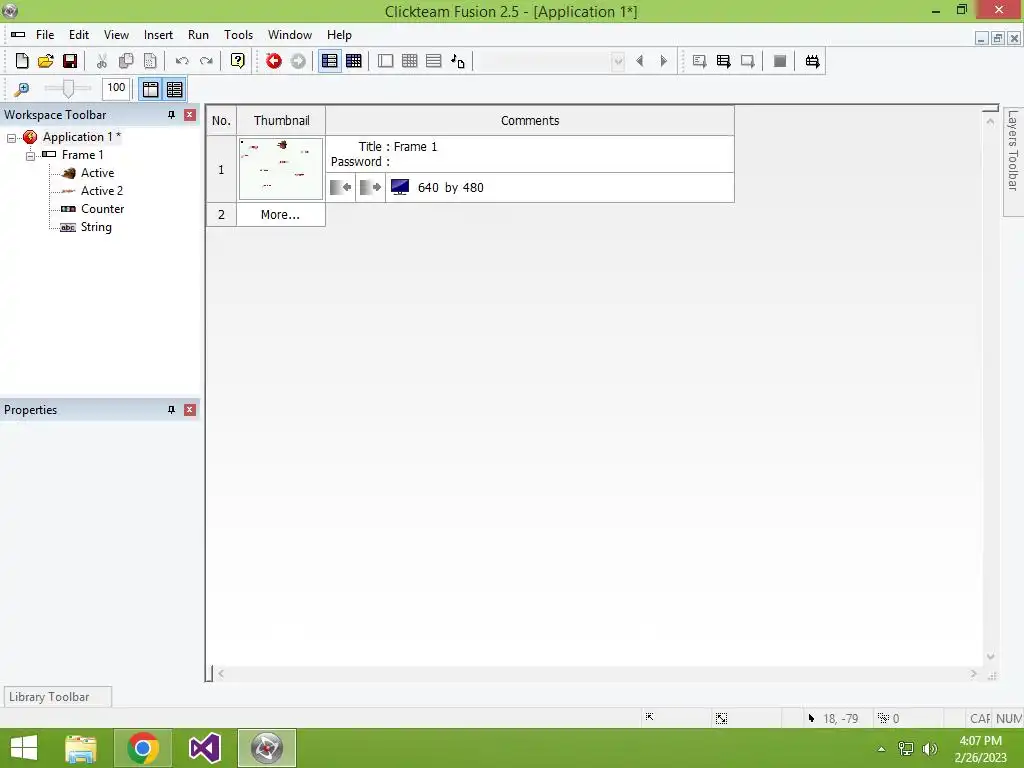Open the Tools menu

[x=238, y=35]
